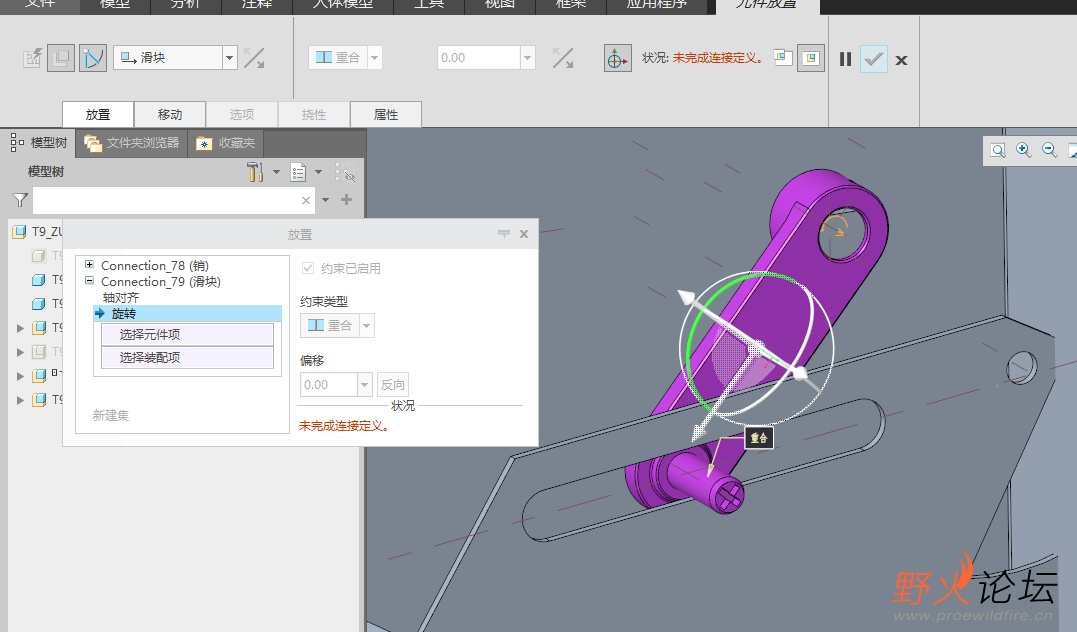Open the 滑块 connection type dropdown
Screen dimensions: 1077x632
[229, 58]
